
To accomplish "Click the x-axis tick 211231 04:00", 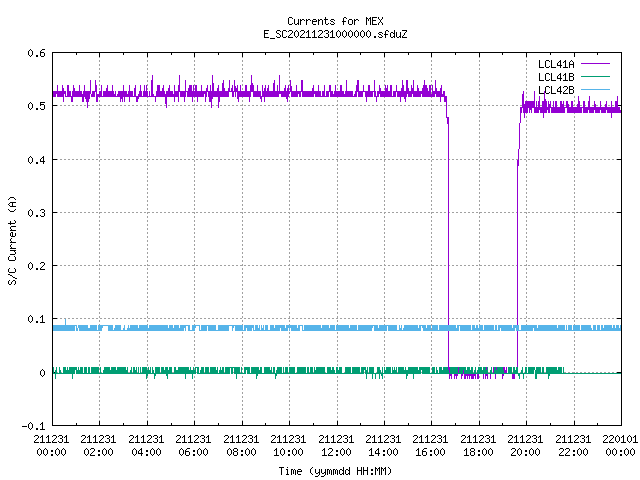I will (146, 446).
